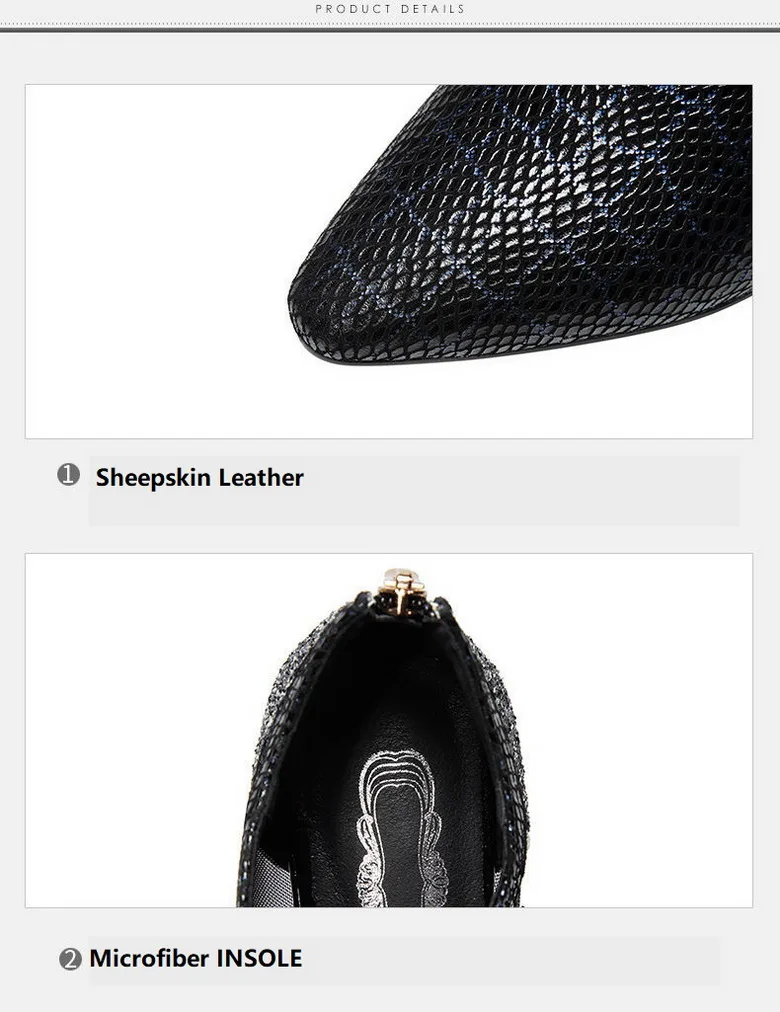Click the number 1 circle badge
The width and height of the screenshot is (780, 1012).
click(x=68, y=474)
